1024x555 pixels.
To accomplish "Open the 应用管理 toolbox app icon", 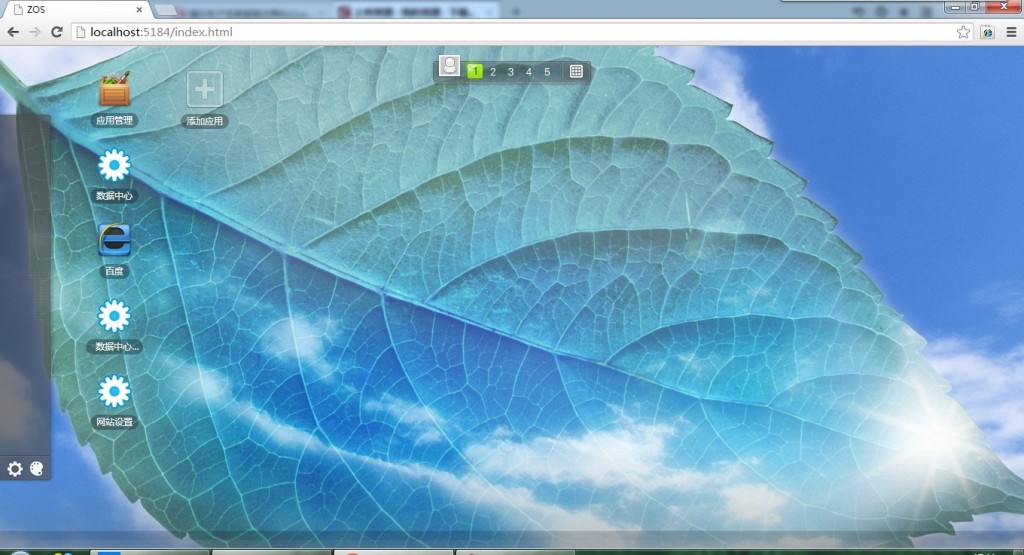I will coord(114,89).
